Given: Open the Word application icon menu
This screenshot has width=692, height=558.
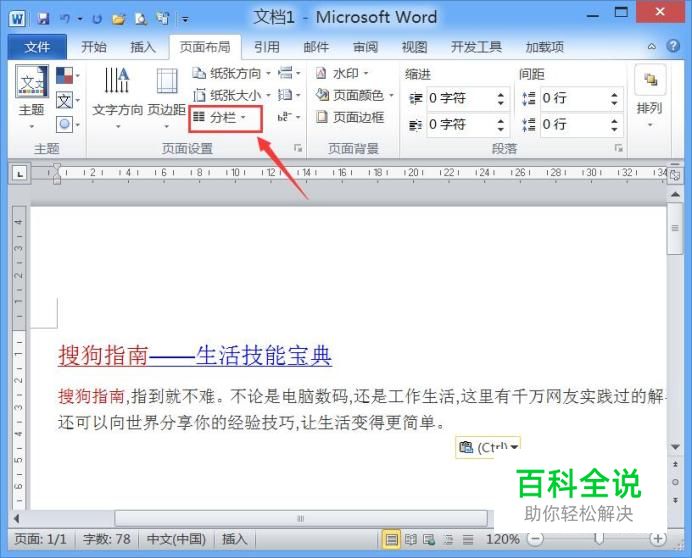Looking at the screenshot, I should 17,19.
